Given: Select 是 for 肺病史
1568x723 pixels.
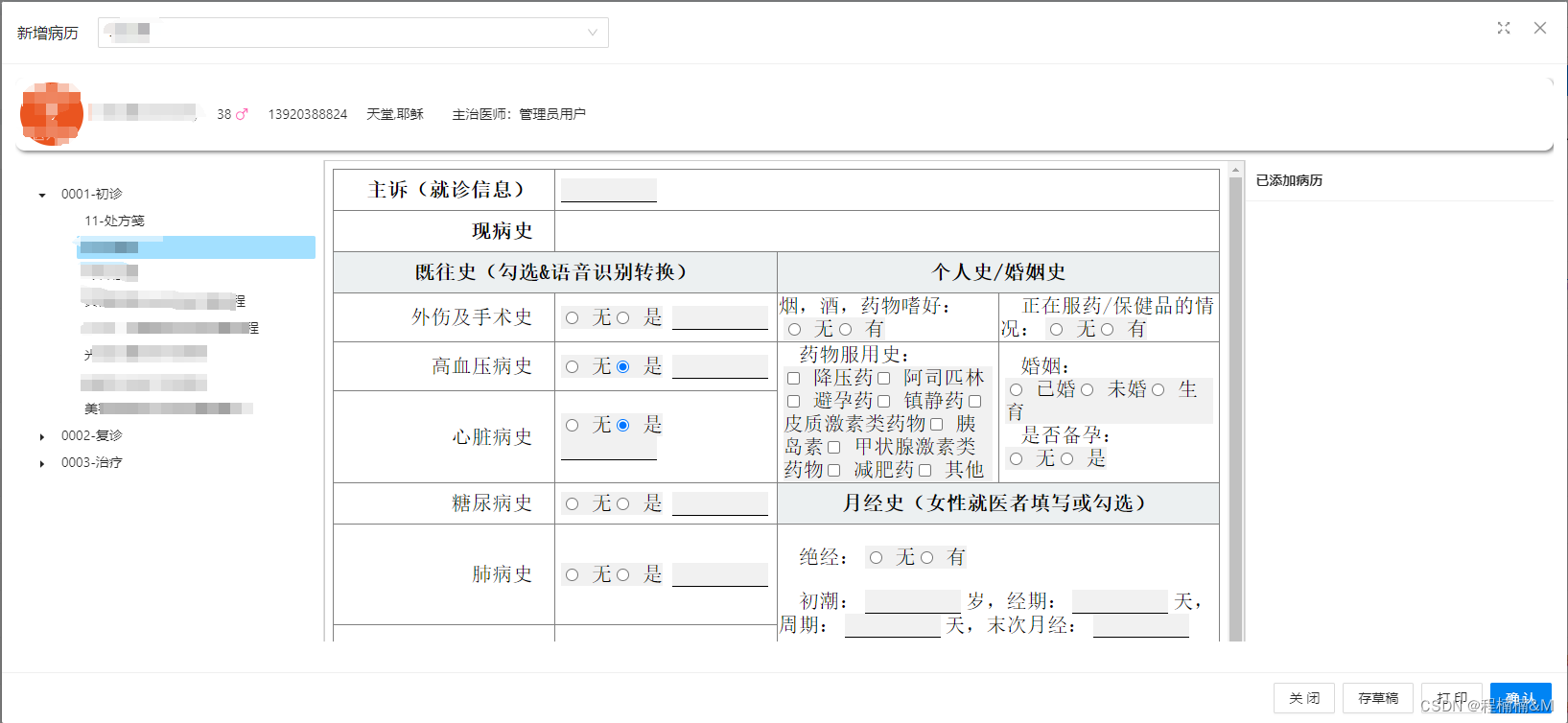Looking at the screenshot, I should point(623,574).
